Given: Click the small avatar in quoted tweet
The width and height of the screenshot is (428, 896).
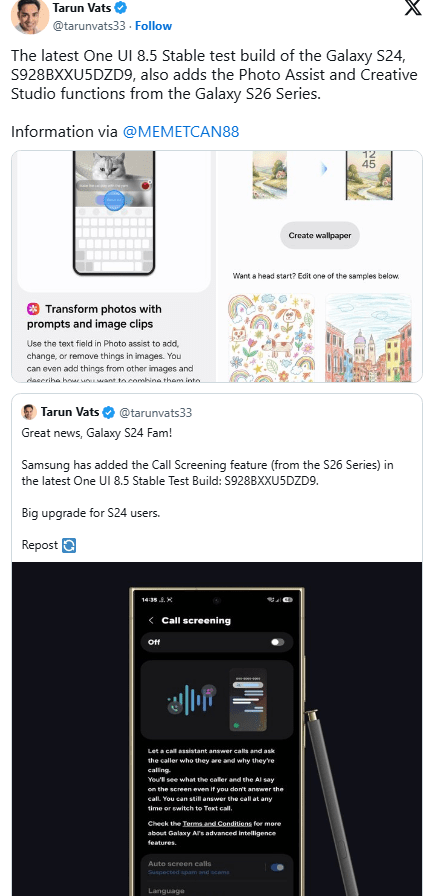Looking at the screenshot, I should (x=29, y=412).
